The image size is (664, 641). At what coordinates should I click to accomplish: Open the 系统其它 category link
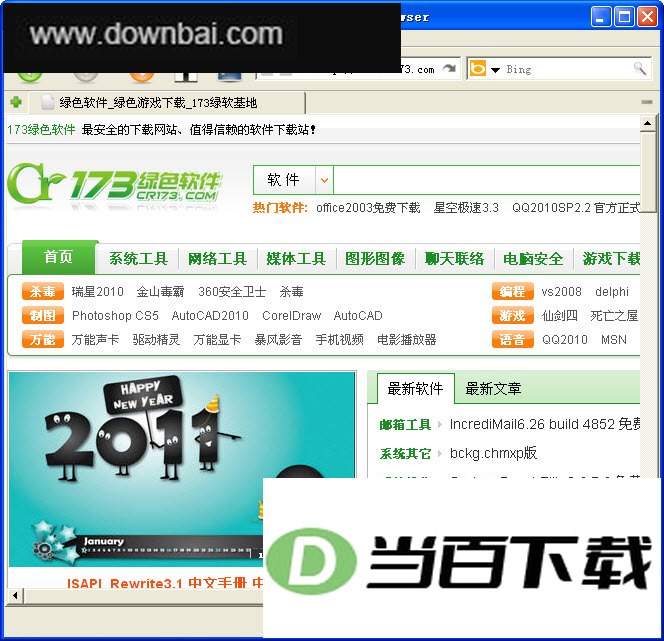point(405,454)
